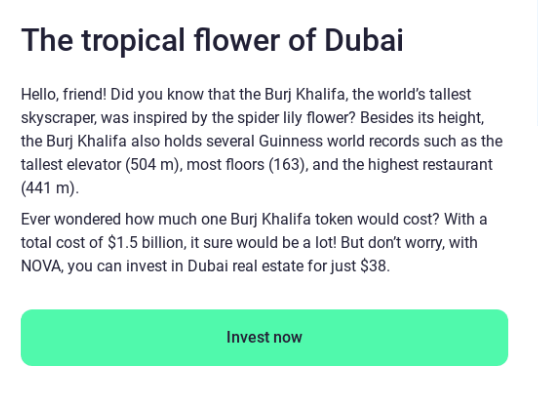Click the word NOVA in the paragraph
The width and height of the screenshot is (538, 403).
(41, 266)
